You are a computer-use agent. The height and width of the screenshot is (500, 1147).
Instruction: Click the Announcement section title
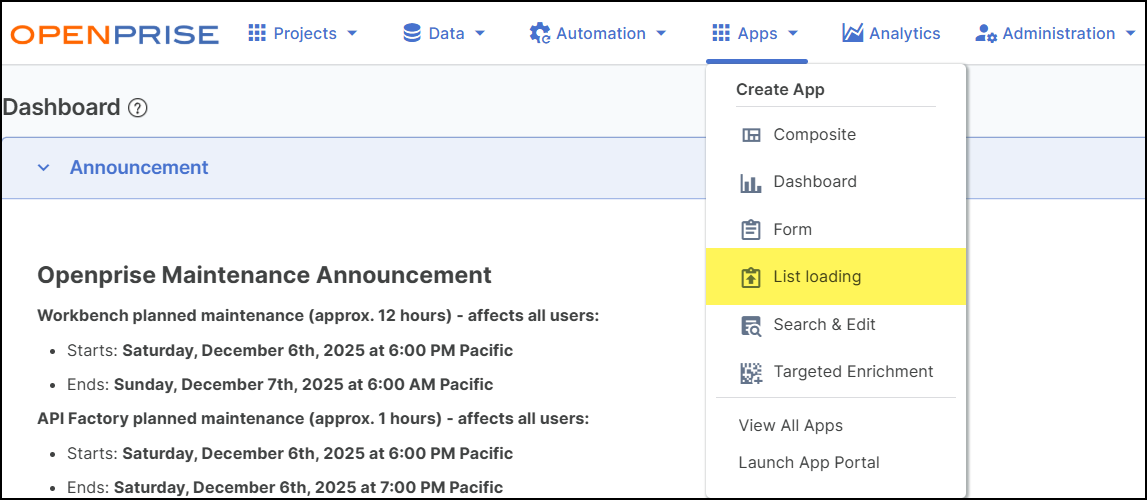point(139,167)
